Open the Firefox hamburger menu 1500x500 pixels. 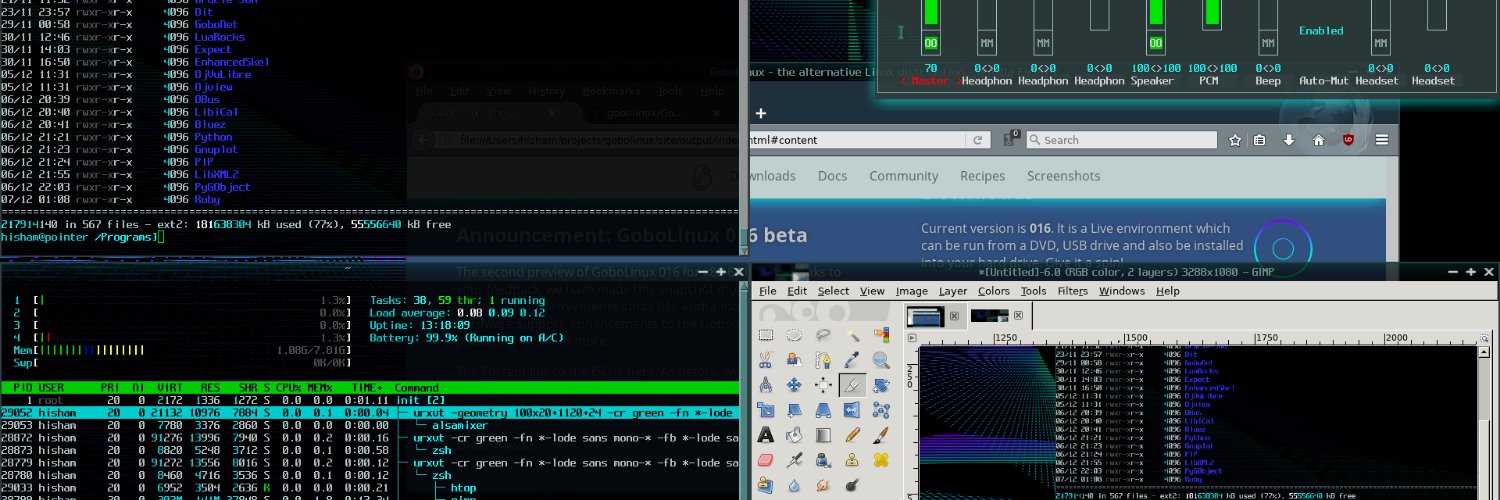(x=1382, y=140)
